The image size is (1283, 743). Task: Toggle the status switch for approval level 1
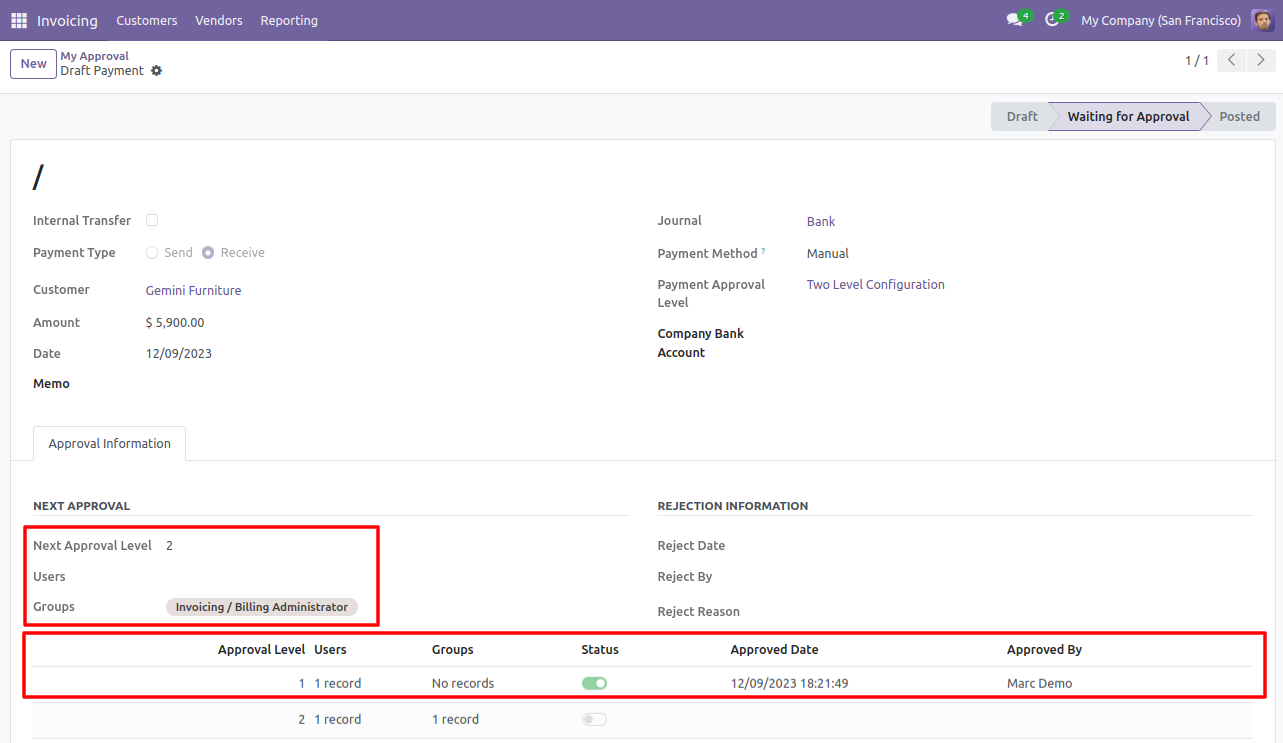594,684
